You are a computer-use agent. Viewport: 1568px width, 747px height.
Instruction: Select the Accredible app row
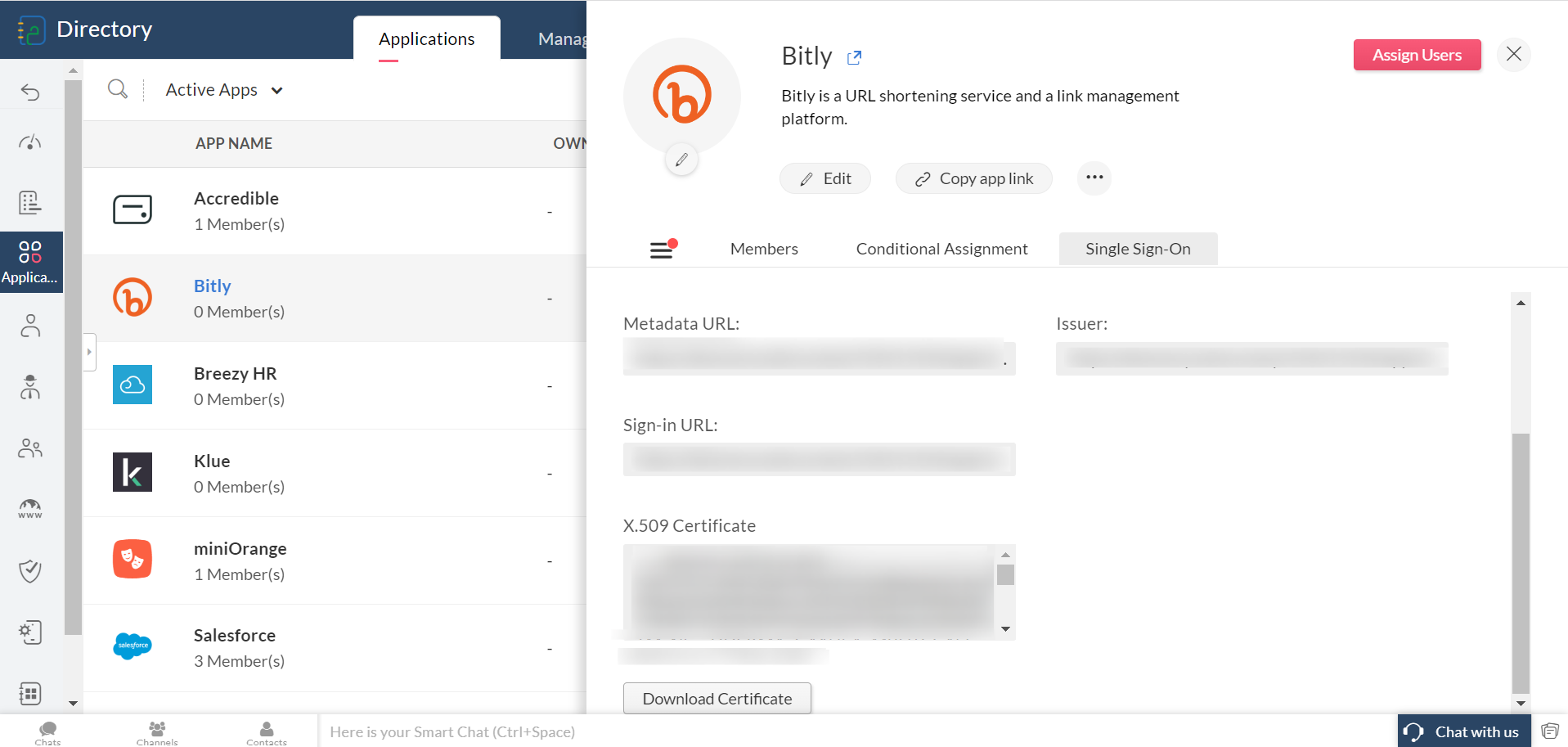[x=335, y=211]
